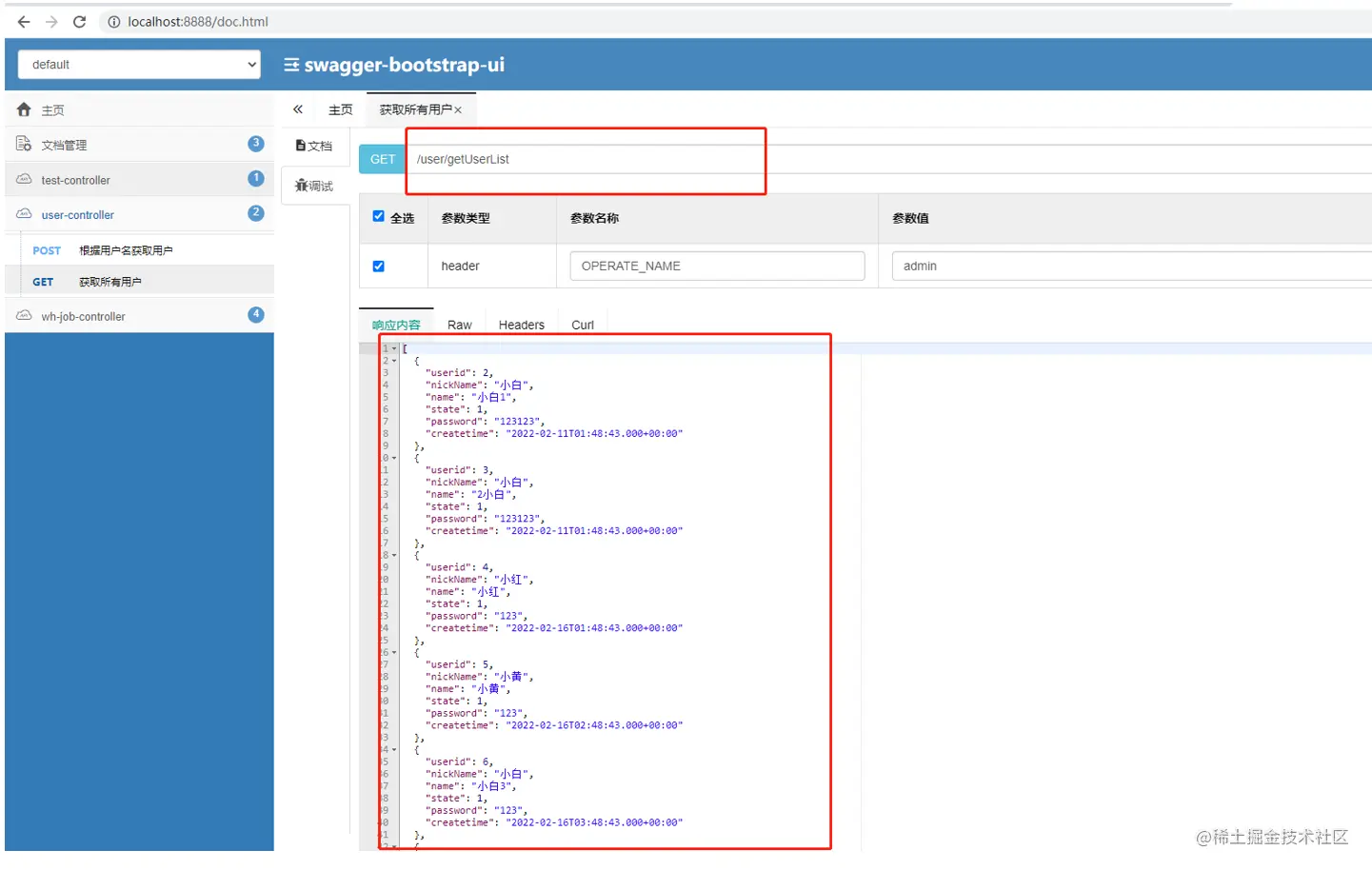This screenshot has height=870, width=1372.
Task: Collapse the JSON object before userid 3
Action: click(x=394, y=458)
